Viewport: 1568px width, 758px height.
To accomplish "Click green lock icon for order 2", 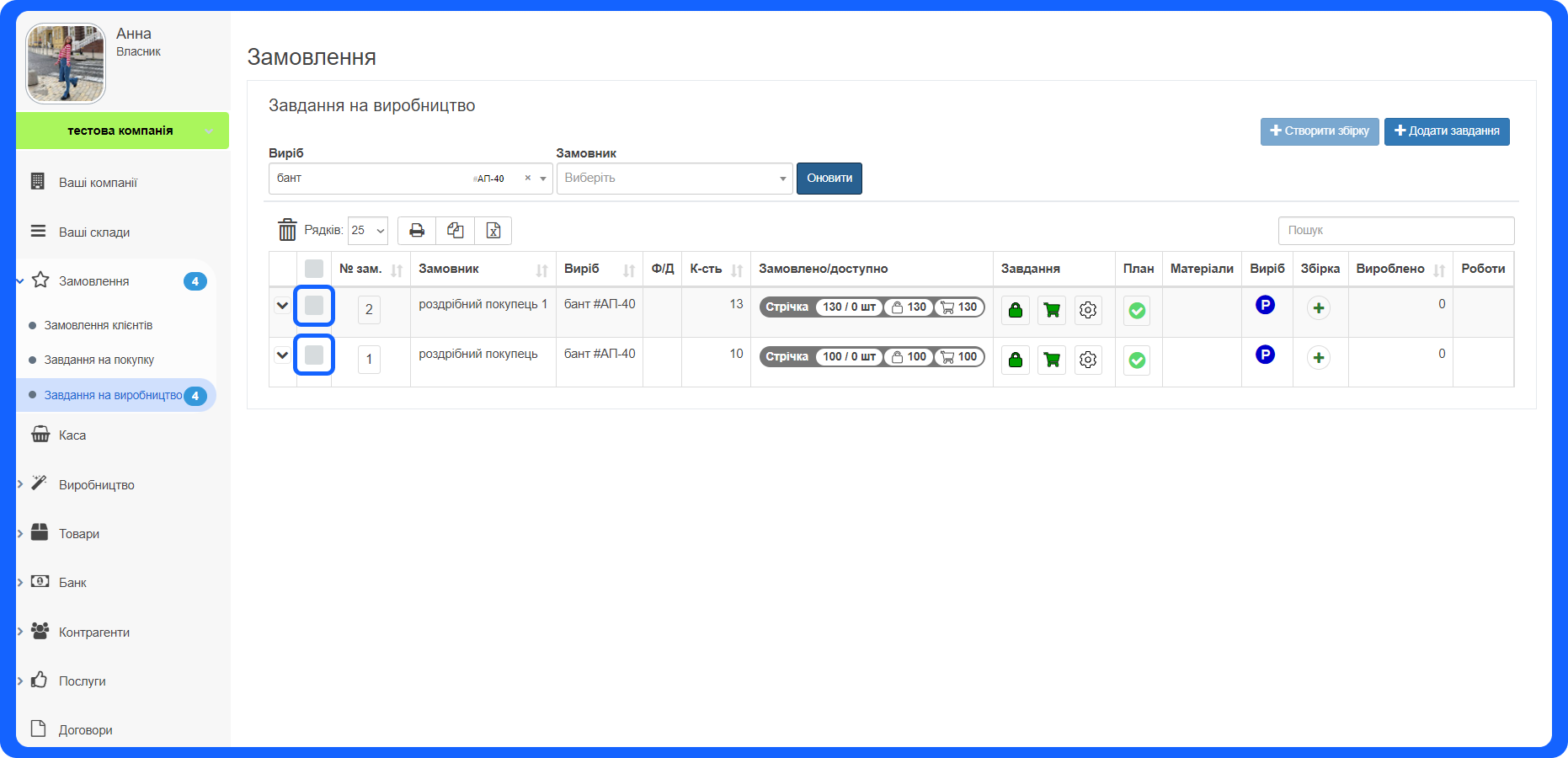I will click(1016, 310).
